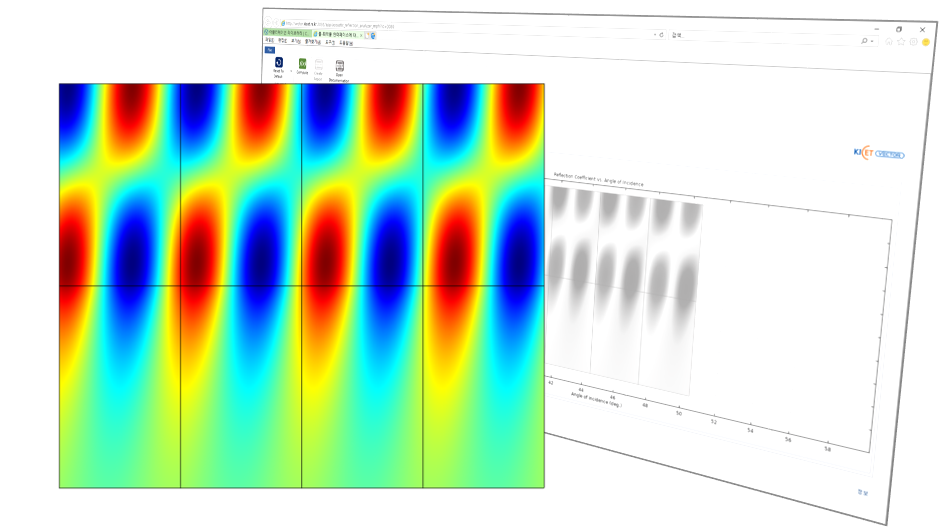This screenshot has width=945, height=531.
Task: Close the active acoustic analyzer tab
Action: click(x=361, y=35)
